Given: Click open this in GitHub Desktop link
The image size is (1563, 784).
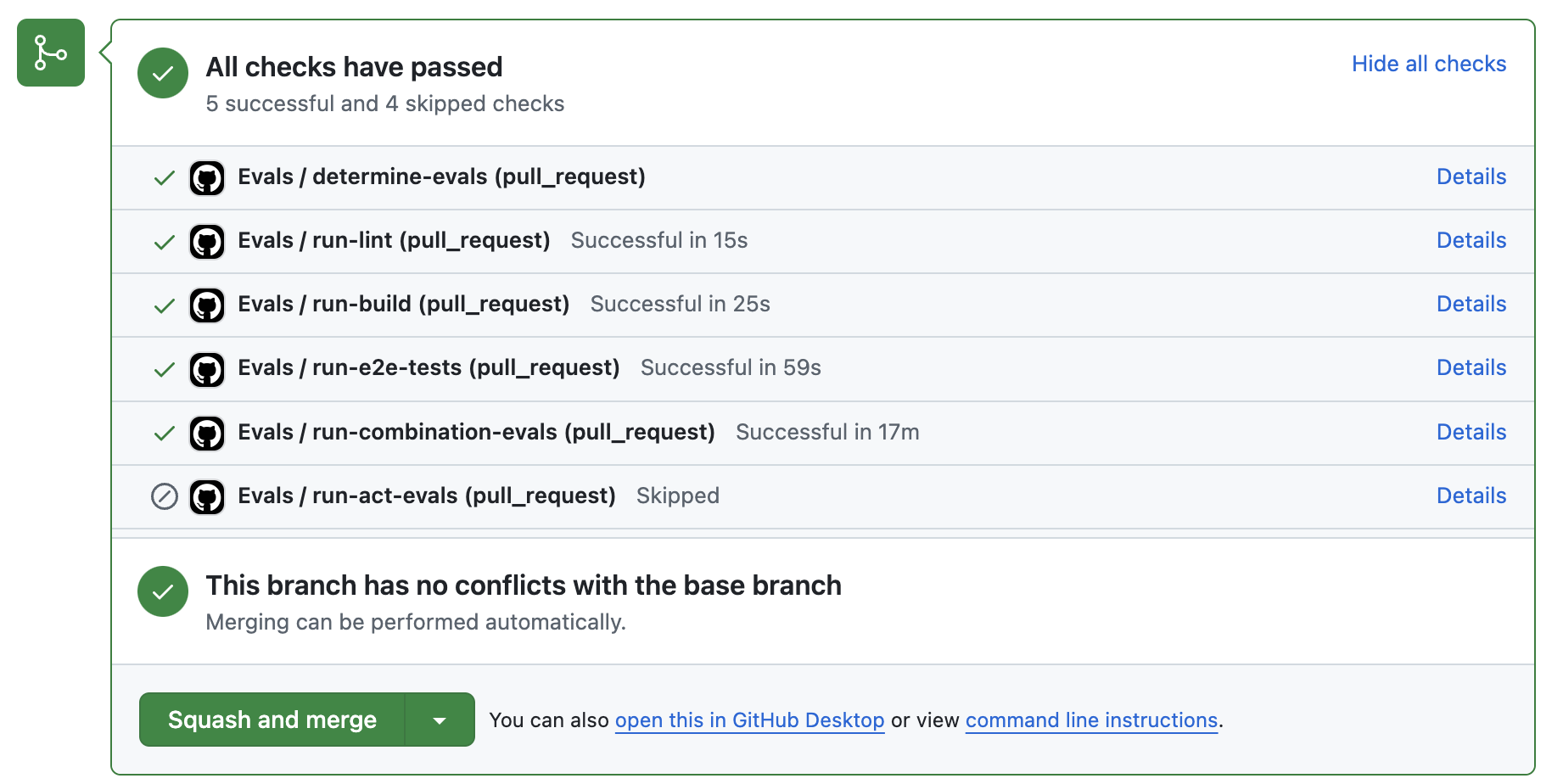Looking at the screenshot, I should pos(749,720).
